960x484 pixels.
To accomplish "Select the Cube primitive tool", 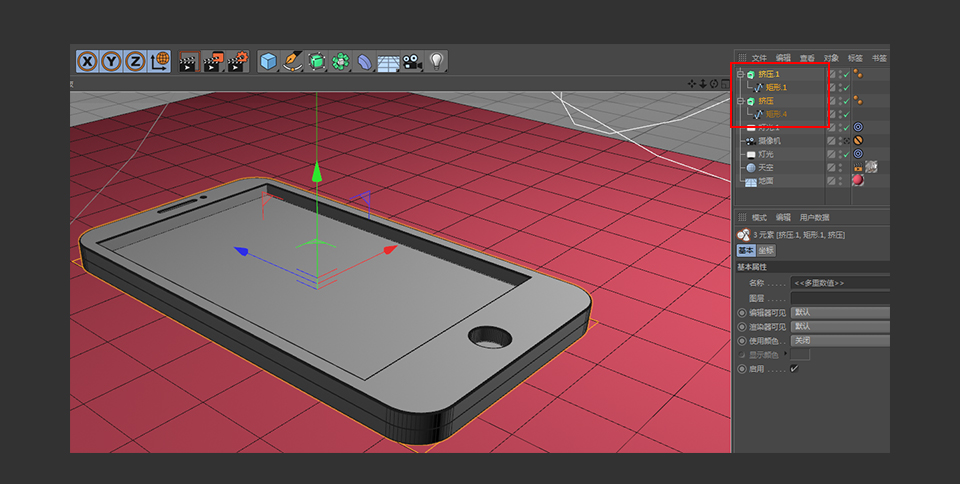I will click(x=268, y=62).
